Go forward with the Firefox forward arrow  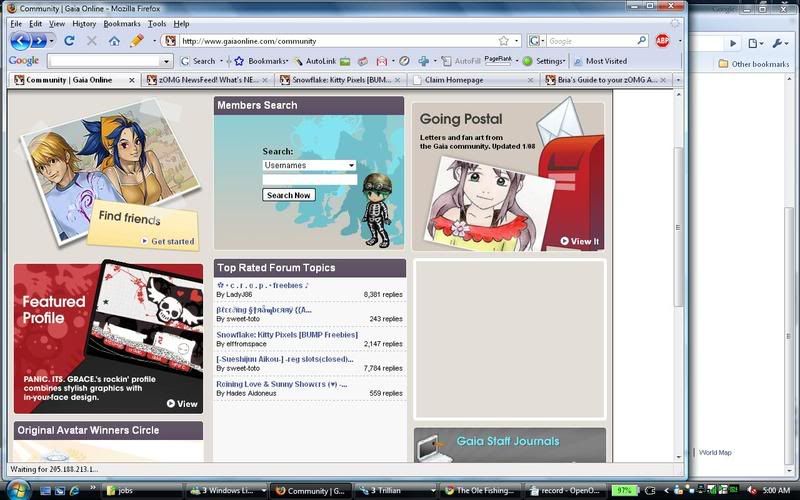click(39, 41)
